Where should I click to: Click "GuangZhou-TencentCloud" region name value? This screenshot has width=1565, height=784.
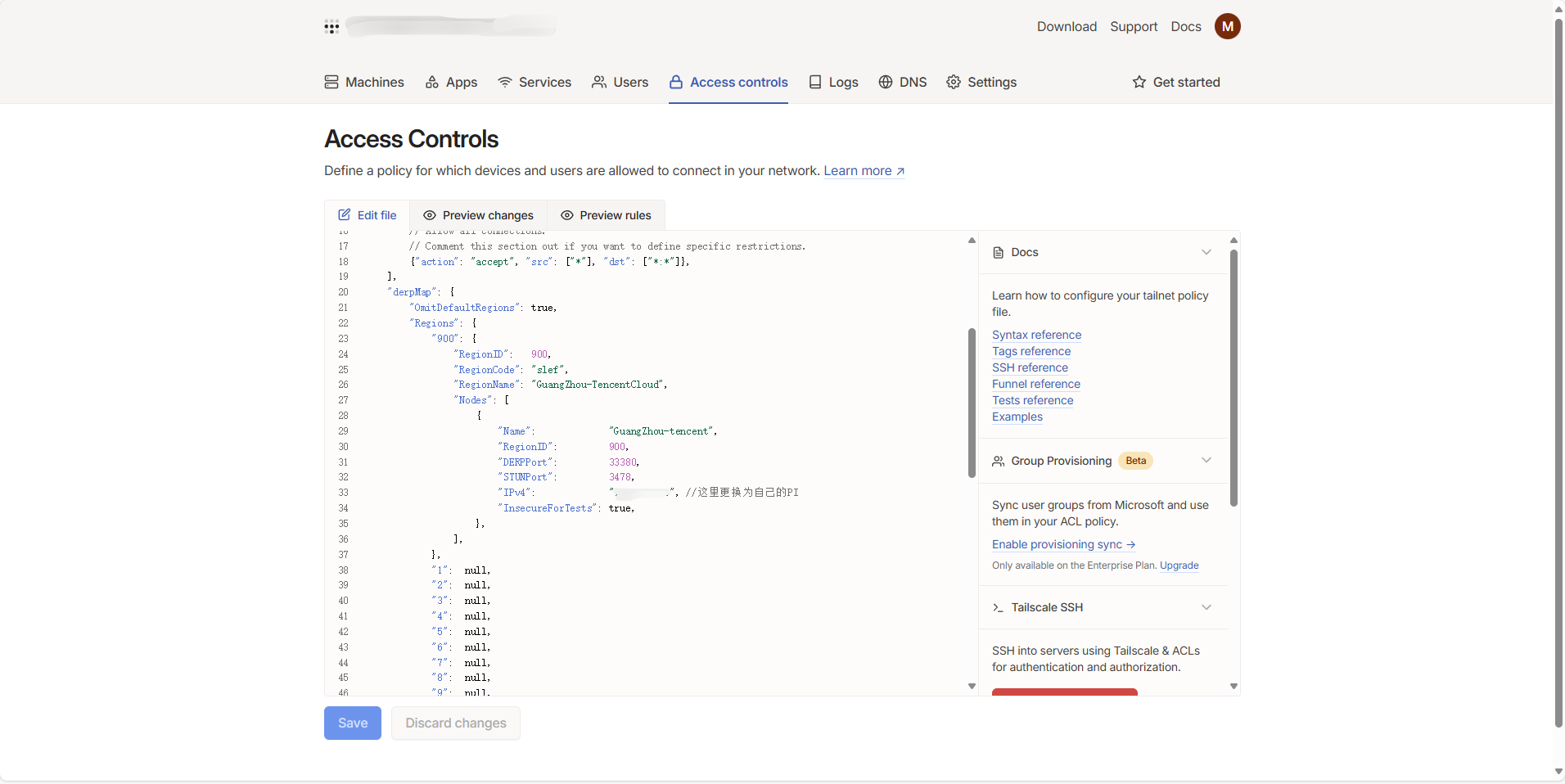coord(599,385)
